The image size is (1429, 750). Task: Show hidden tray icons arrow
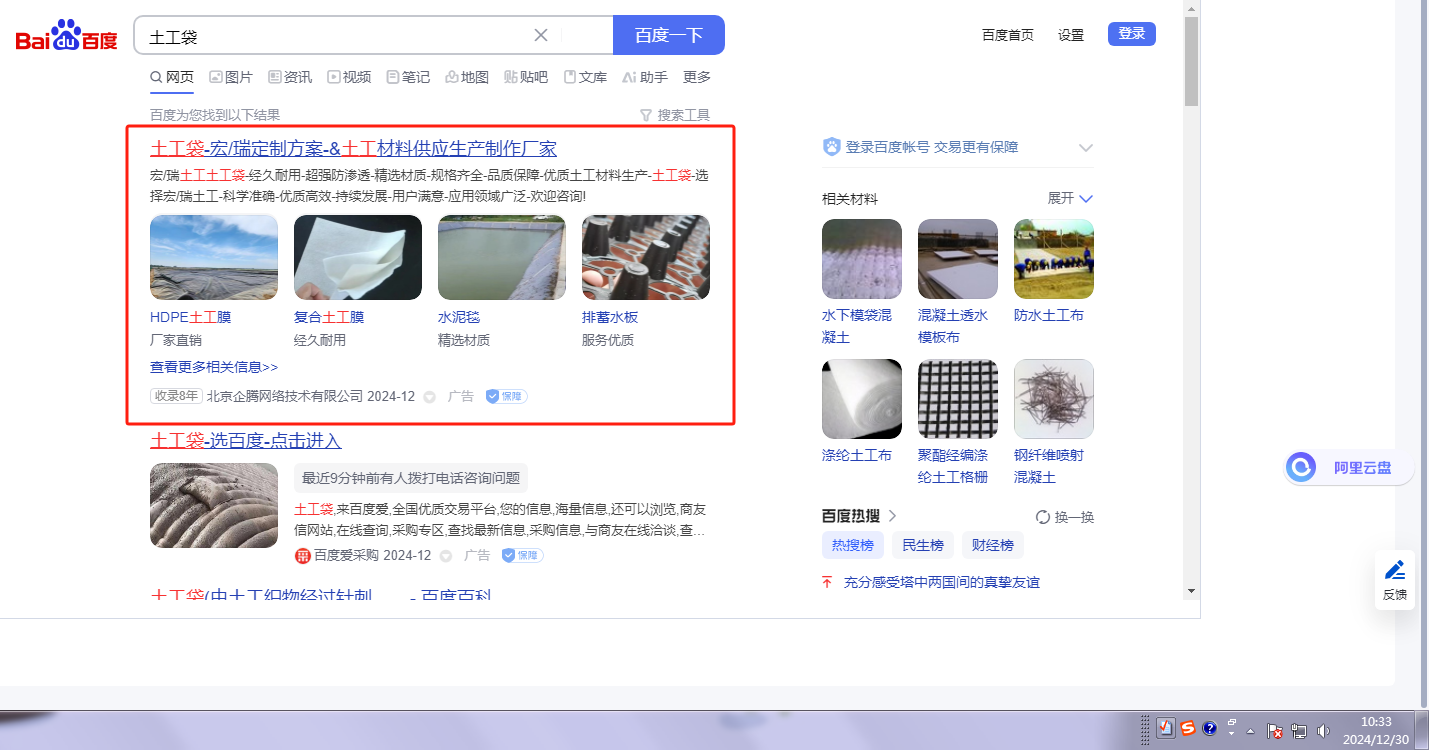(x=1250, y=730)
